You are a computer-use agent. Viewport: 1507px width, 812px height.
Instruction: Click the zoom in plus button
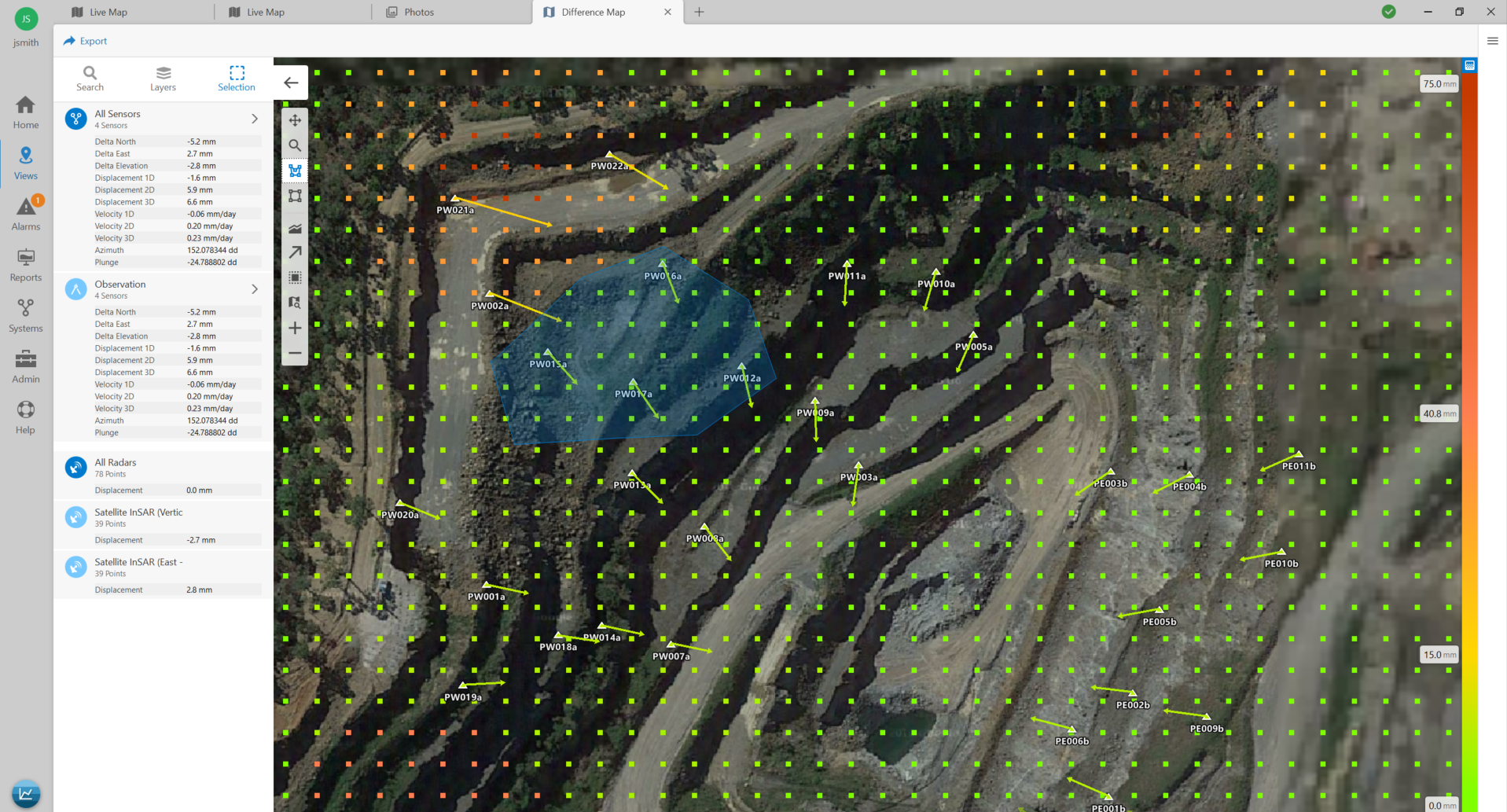[x=295, y=328]
